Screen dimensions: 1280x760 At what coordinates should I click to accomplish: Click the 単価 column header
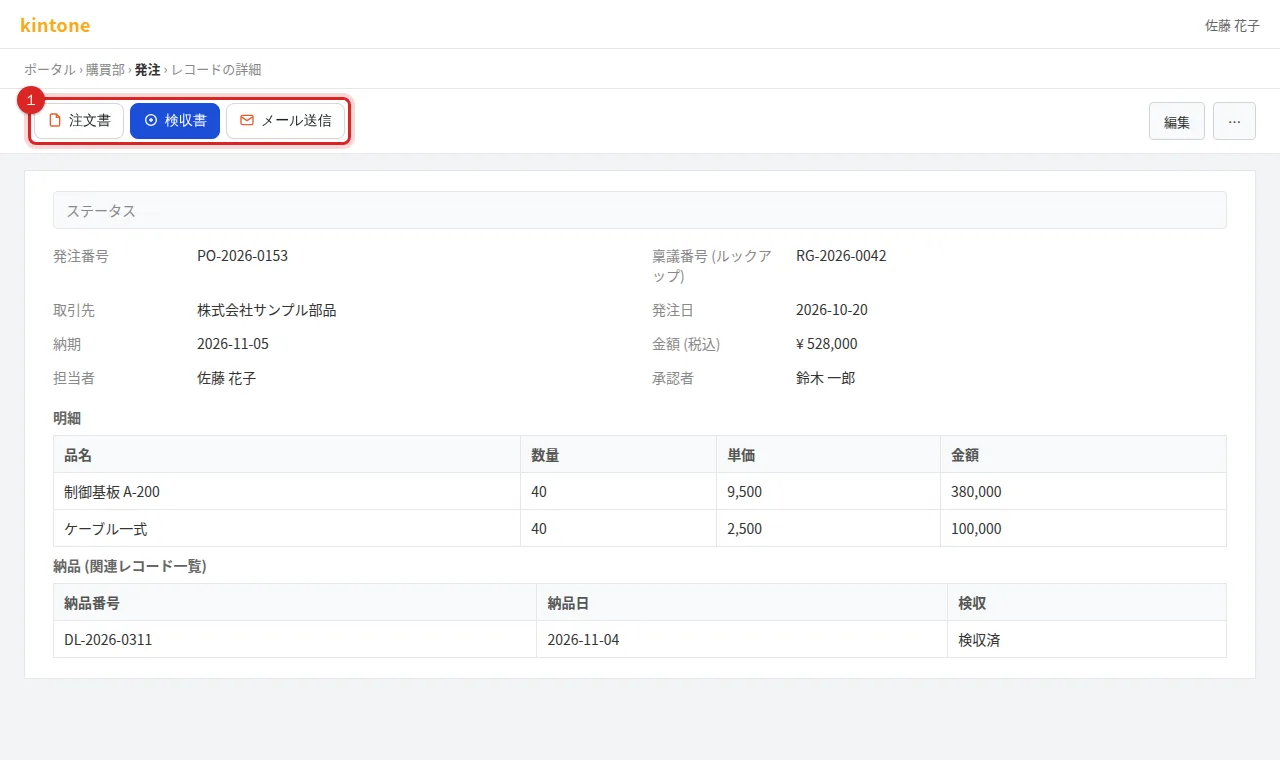[829, 454]
